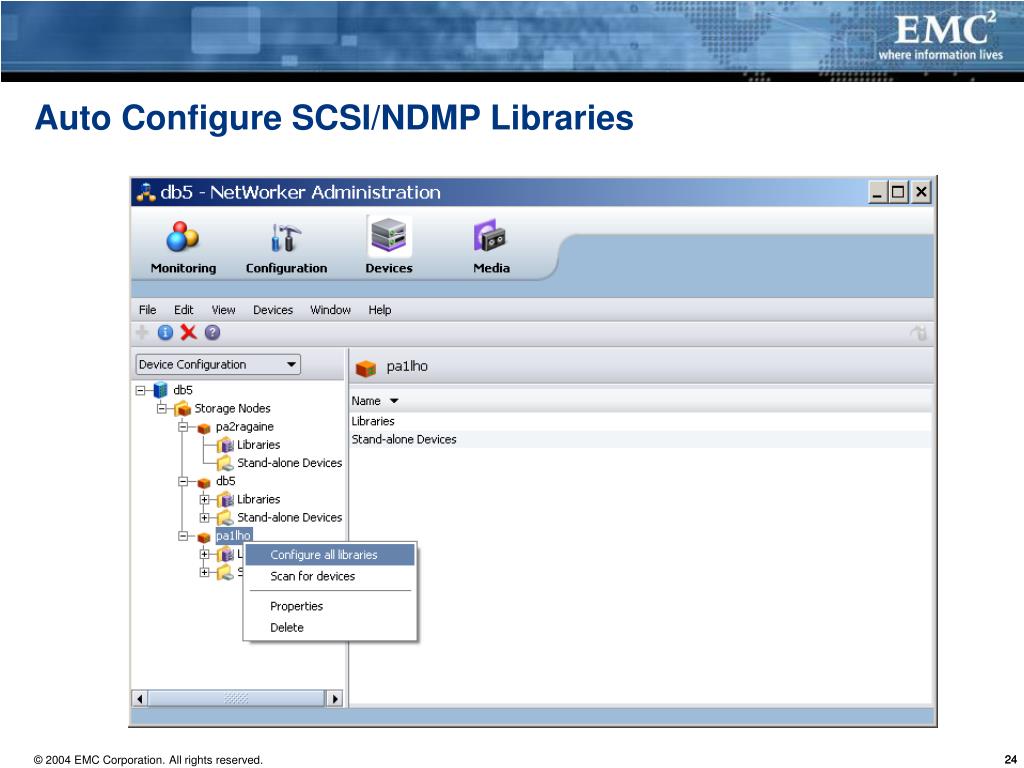
Task: Expand the libraries node under pa1lho
Action: point(205,554)
